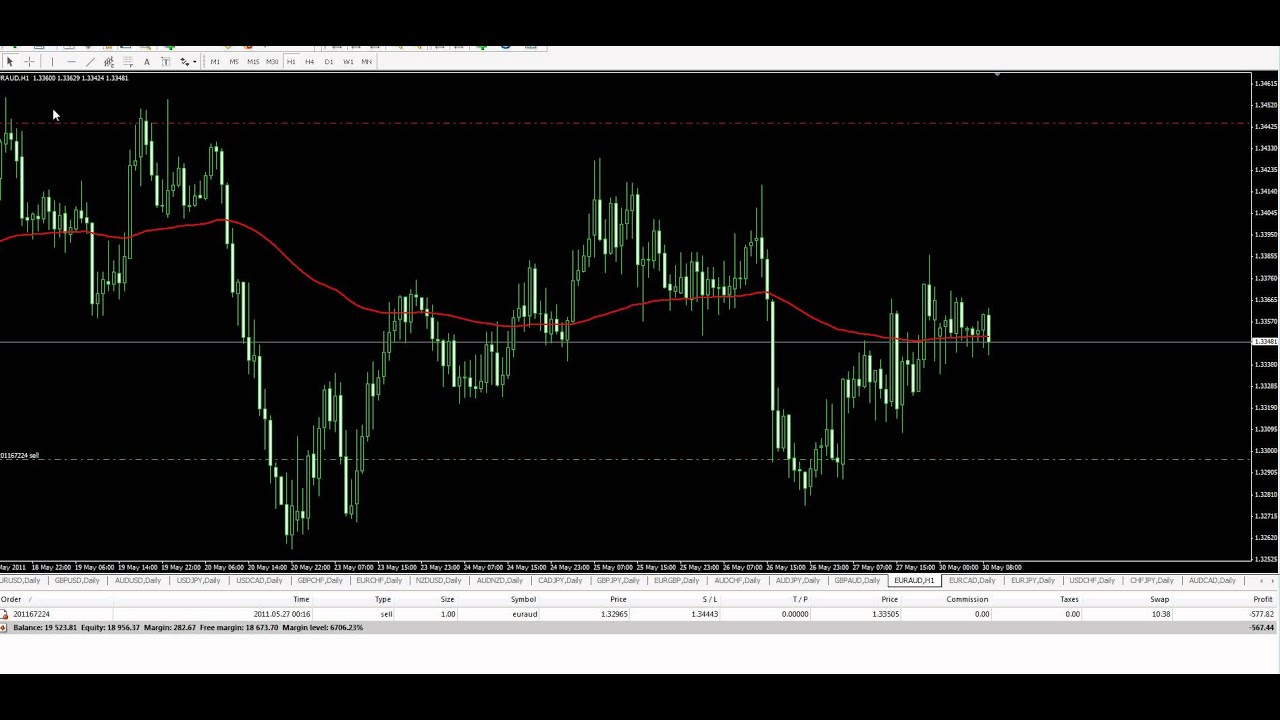Screen dimensions: 1280x720
Task: Select order 201167224 row
Action: coord(640,614)
